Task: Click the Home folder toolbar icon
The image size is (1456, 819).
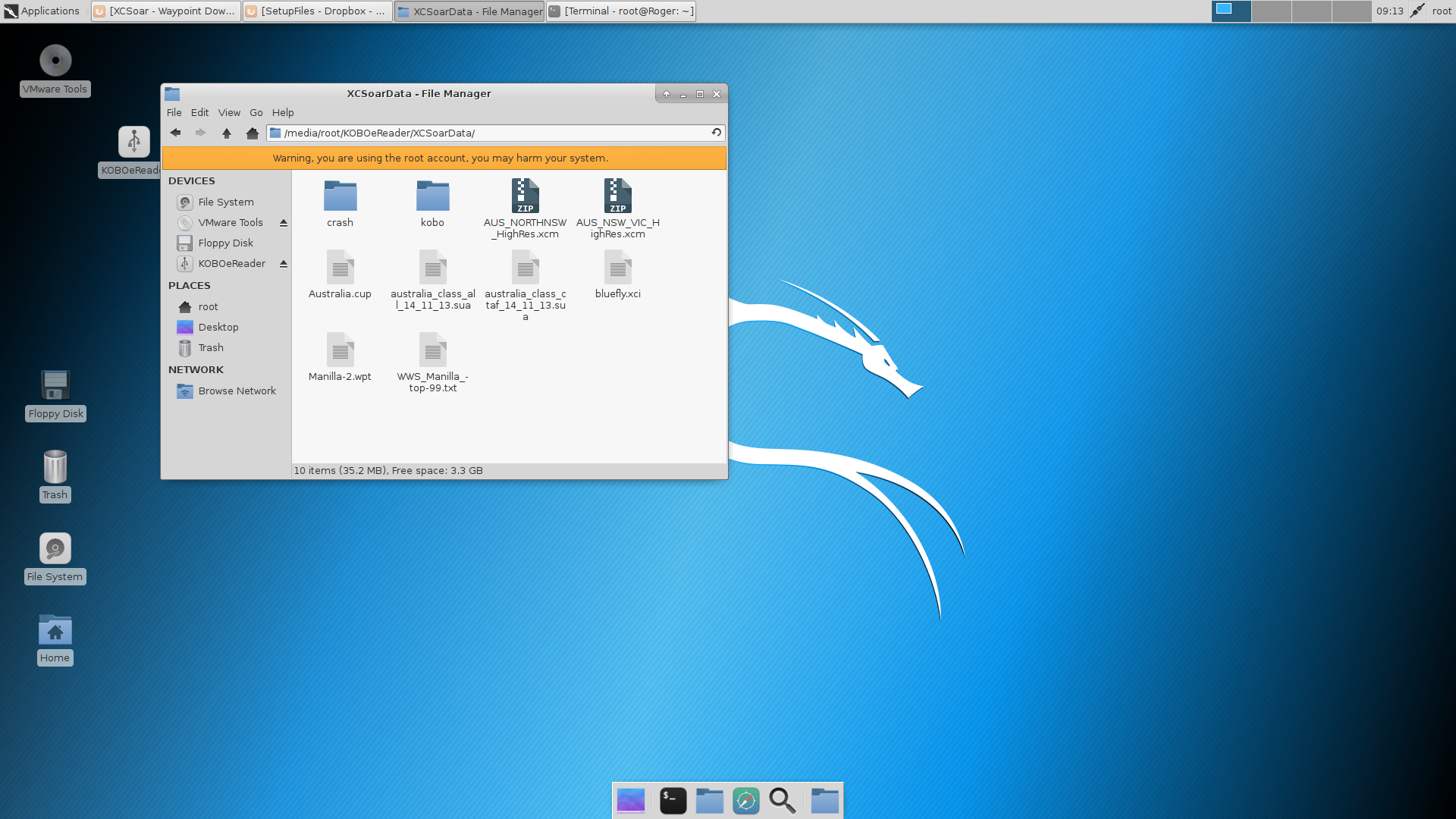Action: pyautogui.click(x=253, y=133)
